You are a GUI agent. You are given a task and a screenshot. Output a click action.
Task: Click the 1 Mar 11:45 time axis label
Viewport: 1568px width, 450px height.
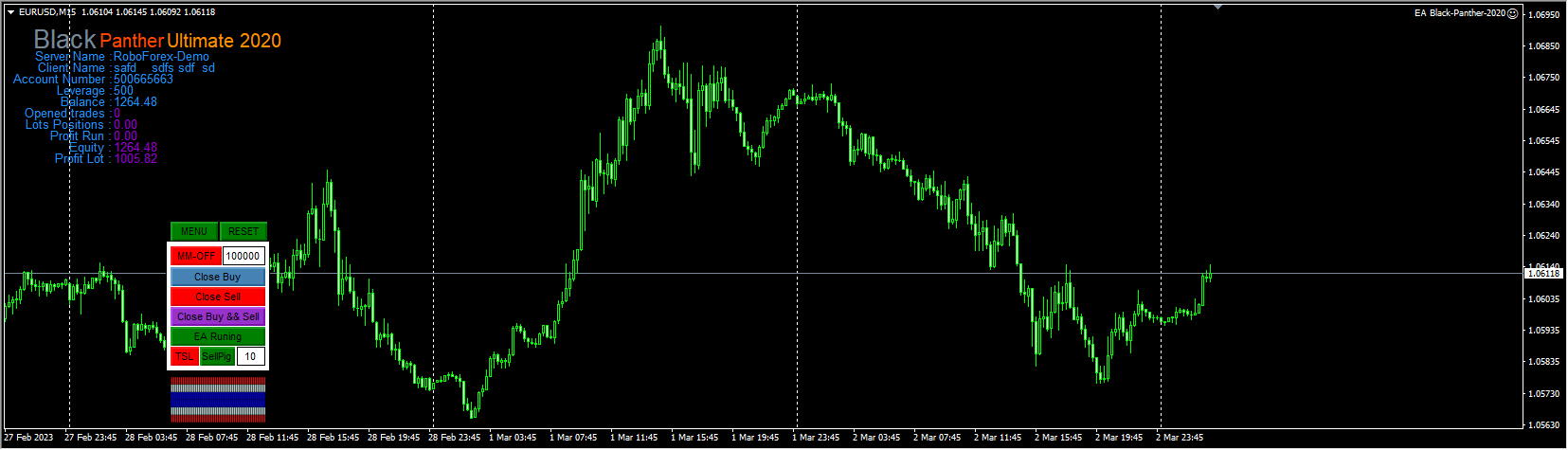tap(634, 438)
